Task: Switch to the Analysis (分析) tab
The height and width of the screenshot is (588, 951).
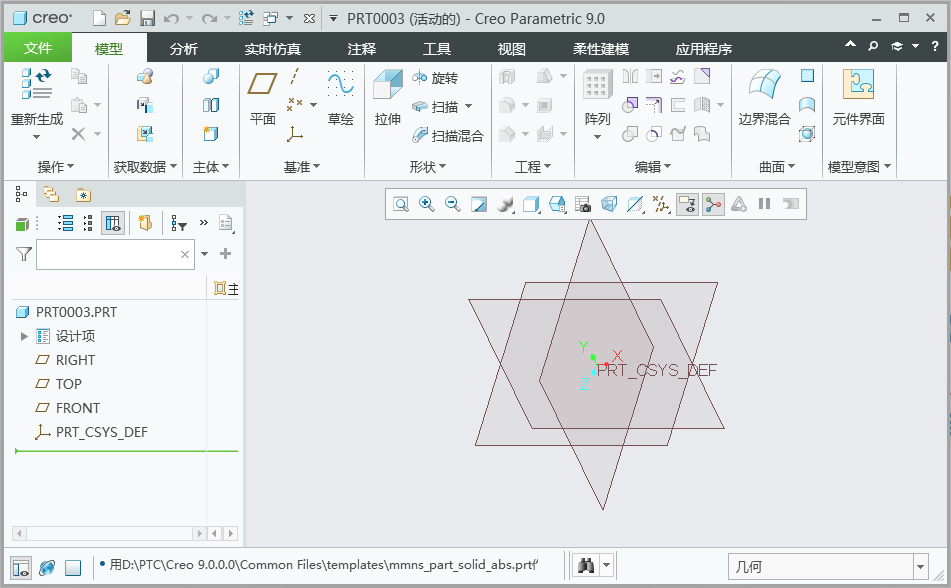Action: (x=183, y=49)
